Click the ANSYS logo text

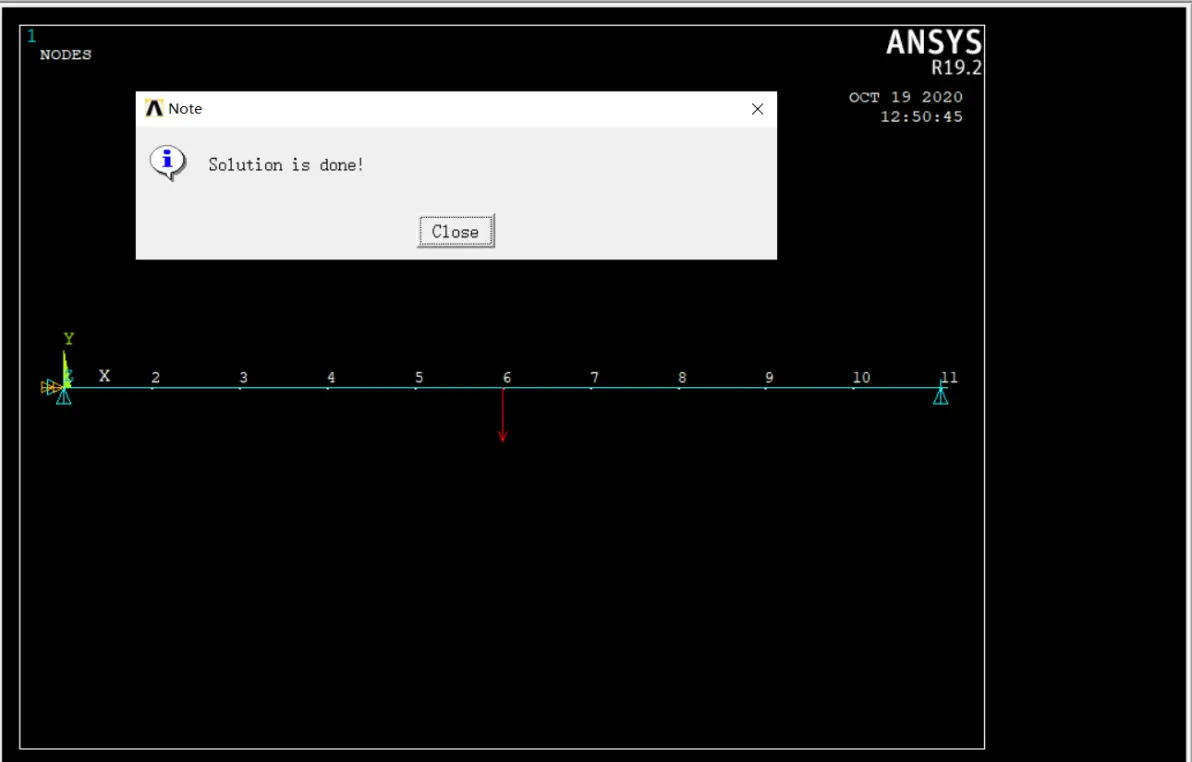coord(934,43)
